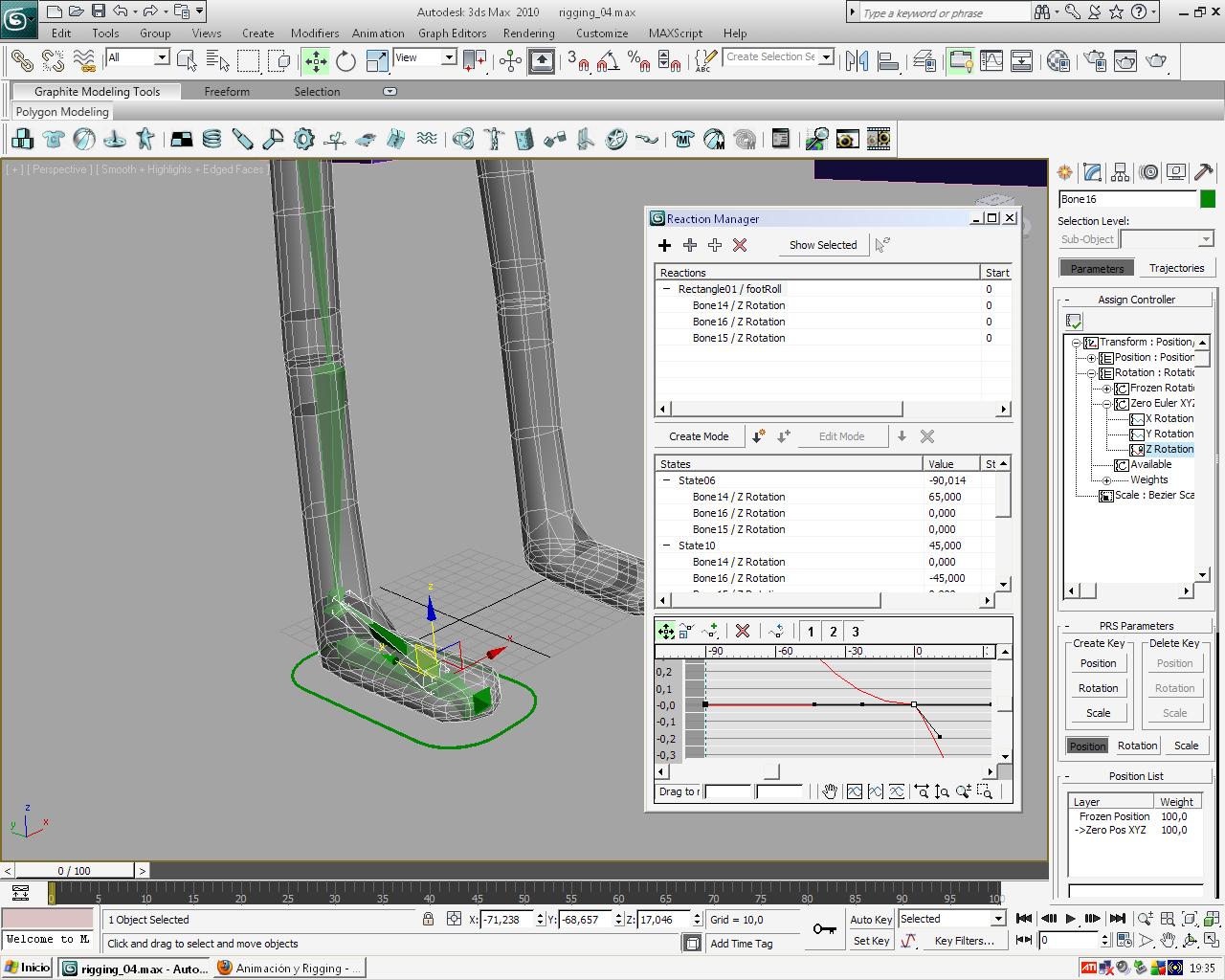Screen dimensions: 1225x980
Task: Toggle Set Key mode
Action: click(871, 941)
